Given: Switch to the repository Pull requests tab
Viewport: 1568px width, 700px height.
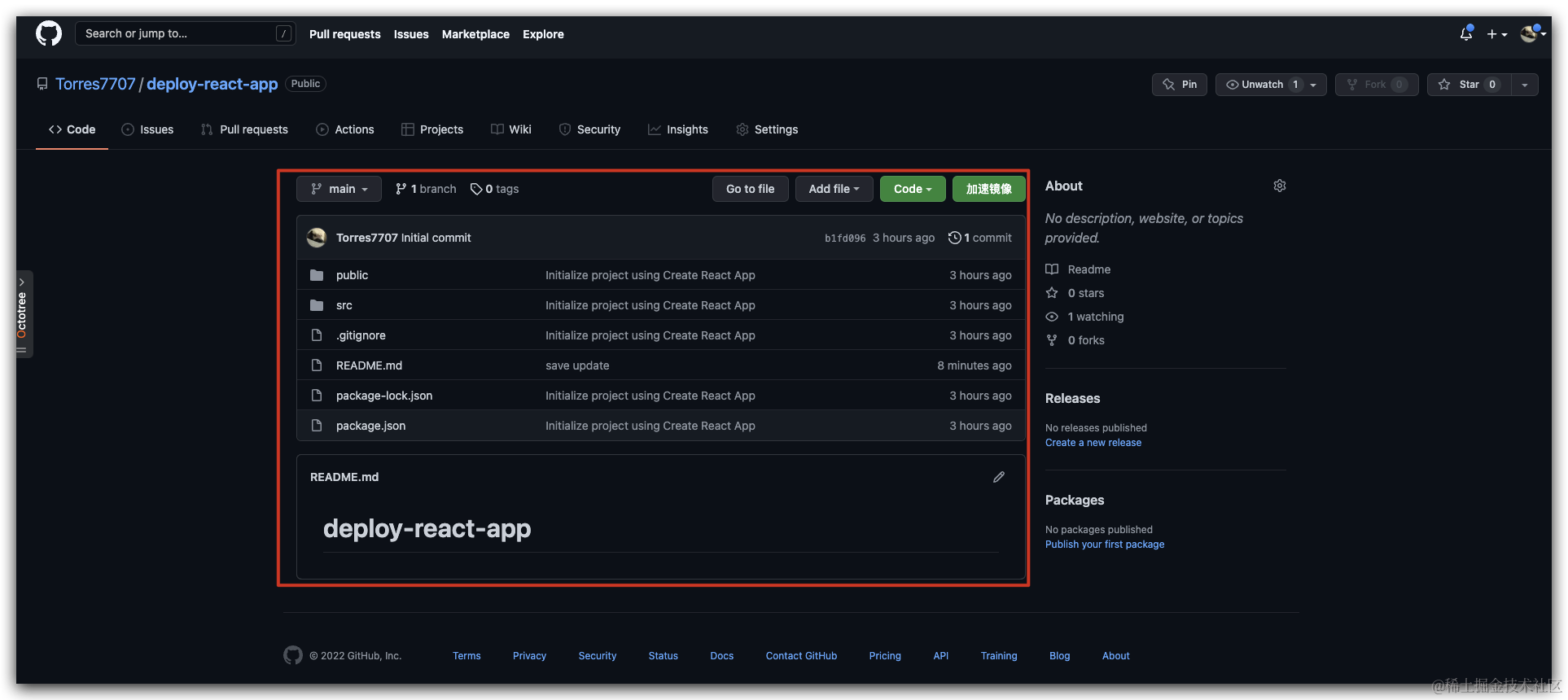Looking at the screenshot, I should (x=244, y=129).
